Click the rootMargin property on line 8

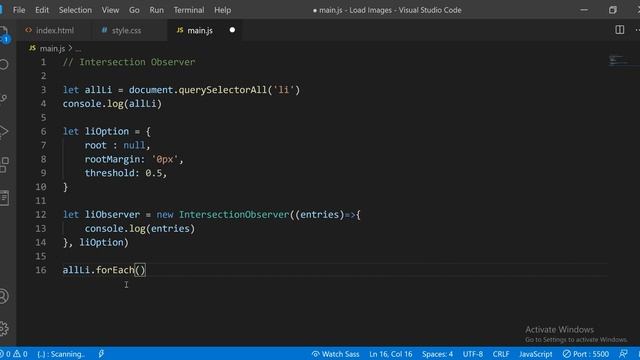pyautogui.click(x=112, y=159)
